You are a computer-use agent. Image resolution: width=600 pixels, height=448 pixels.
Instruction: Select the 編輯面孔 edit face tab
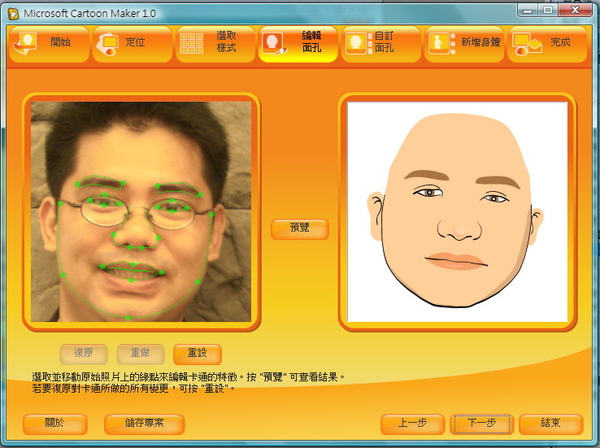coord(298,44)
